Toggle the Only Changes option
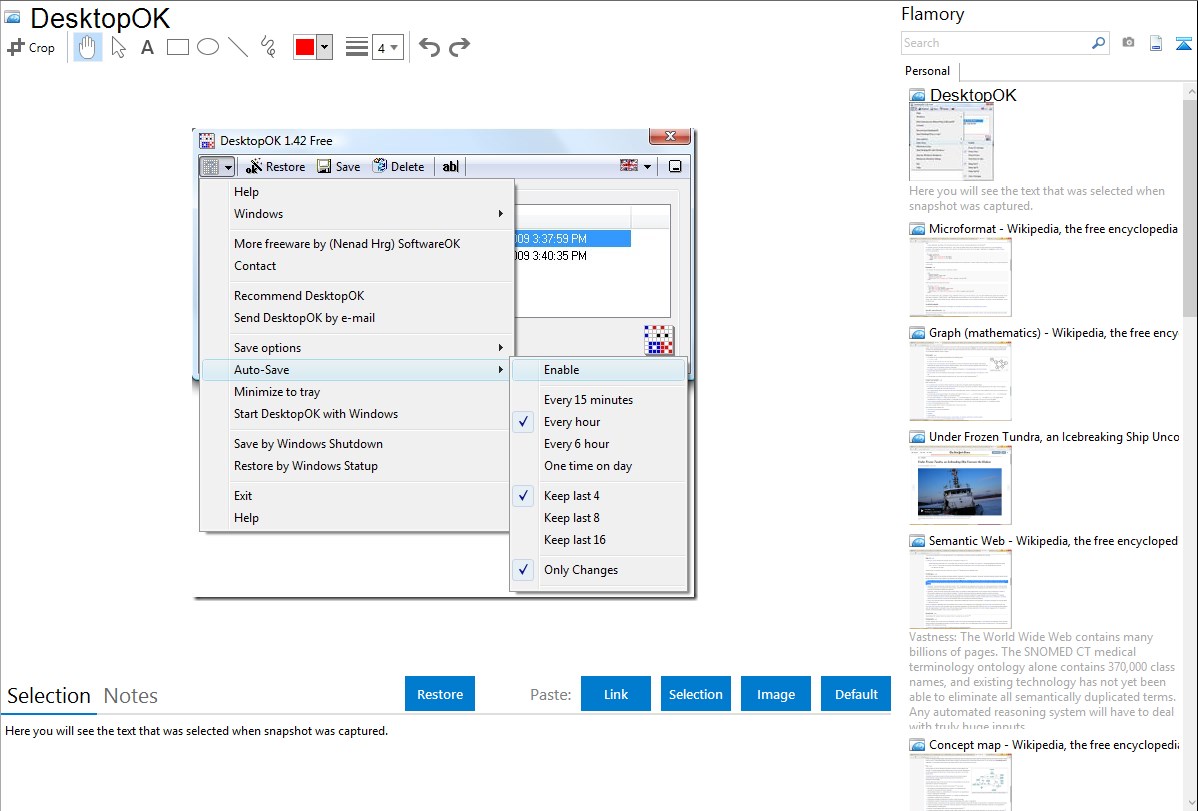 point(599,570)
